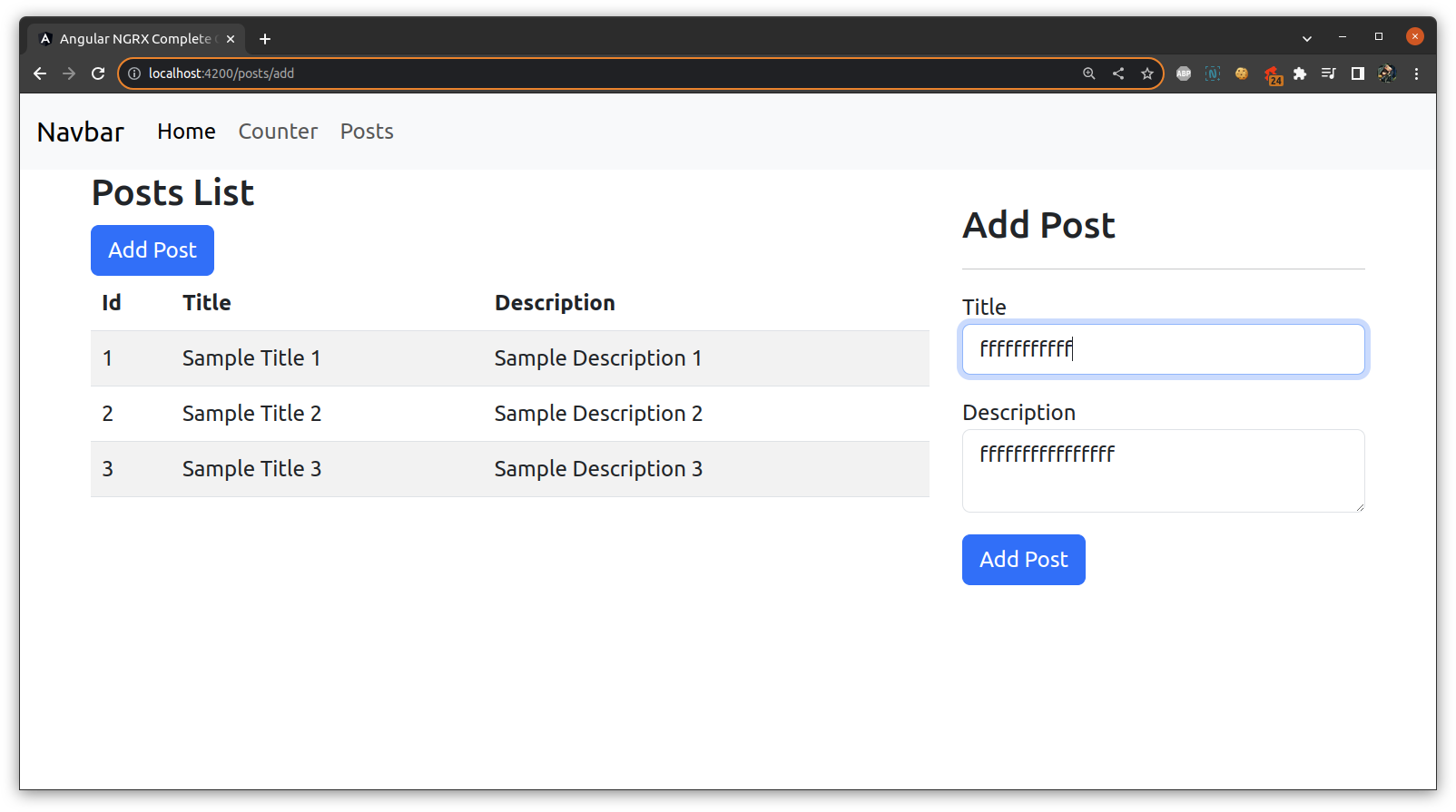Click the Home nav link
Screen dimensions: 1456x812
tap(186, 132)
